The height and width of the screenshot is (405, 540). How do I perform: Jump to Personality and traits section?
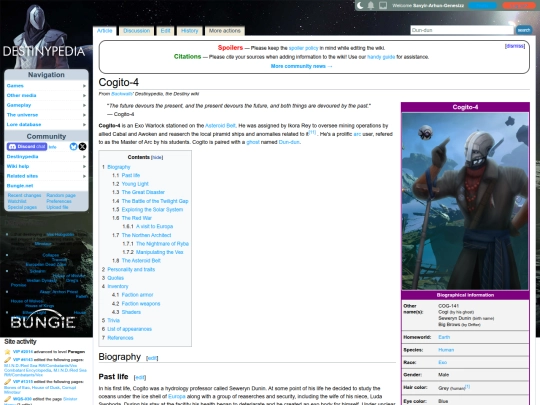tap(131, 269)
